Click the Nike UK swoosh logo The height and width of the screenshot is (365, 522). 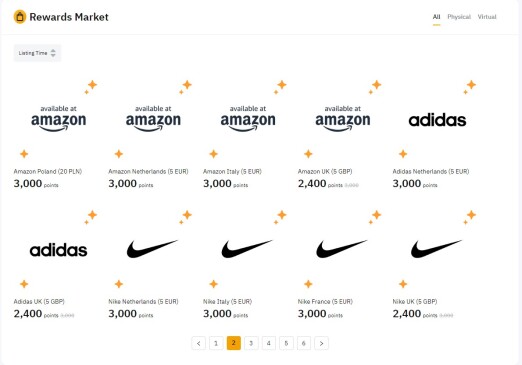pos(436,249)
